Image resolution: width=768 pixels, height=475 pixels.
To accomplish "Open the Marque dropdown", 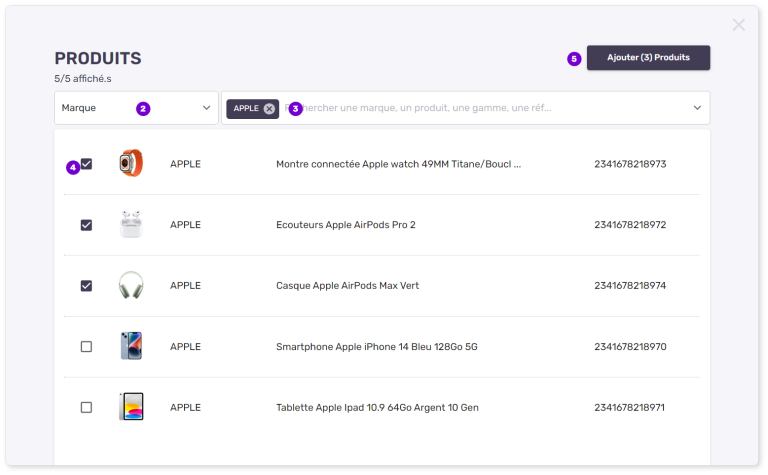I will (x=136, y=108).
